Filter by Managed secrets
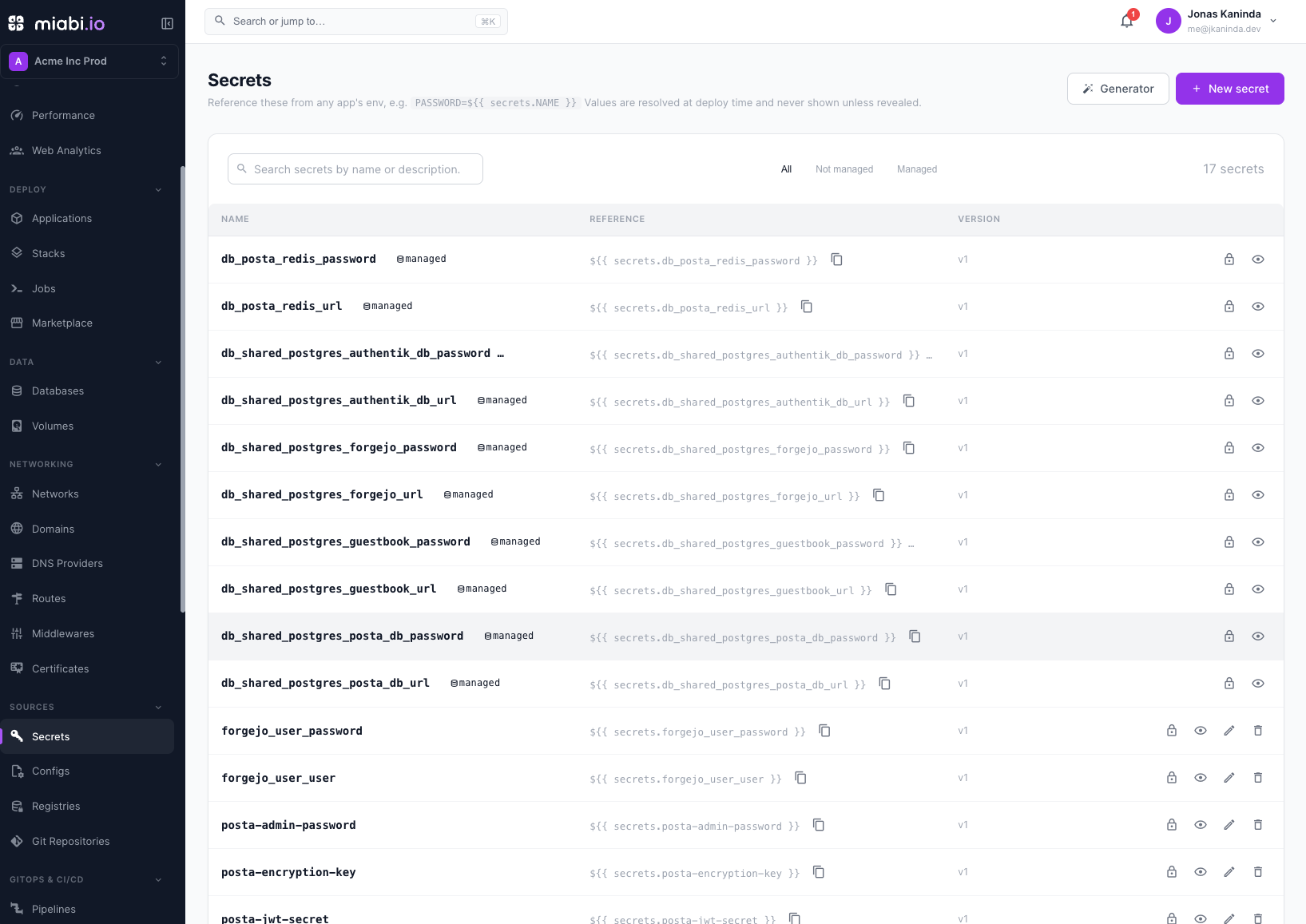1306x924 pixels. (917, 169)
